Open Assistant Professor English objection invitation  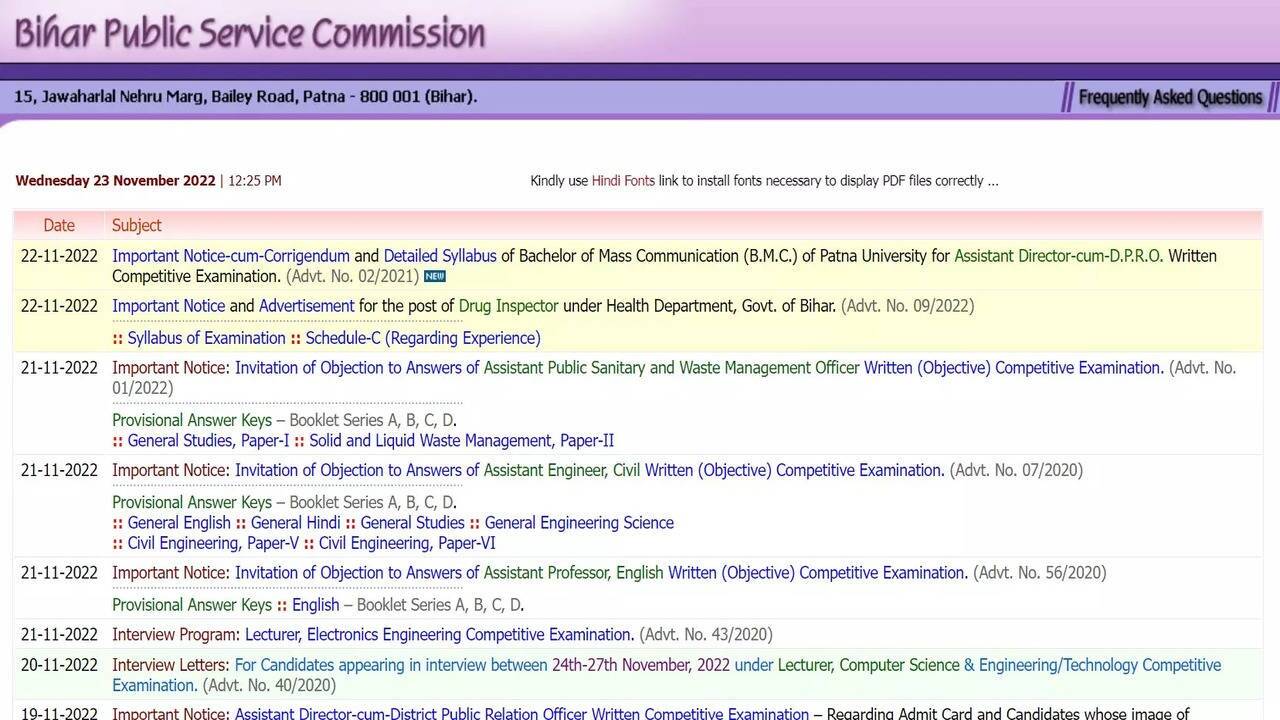pyautogui.click(x=600, y=573)
